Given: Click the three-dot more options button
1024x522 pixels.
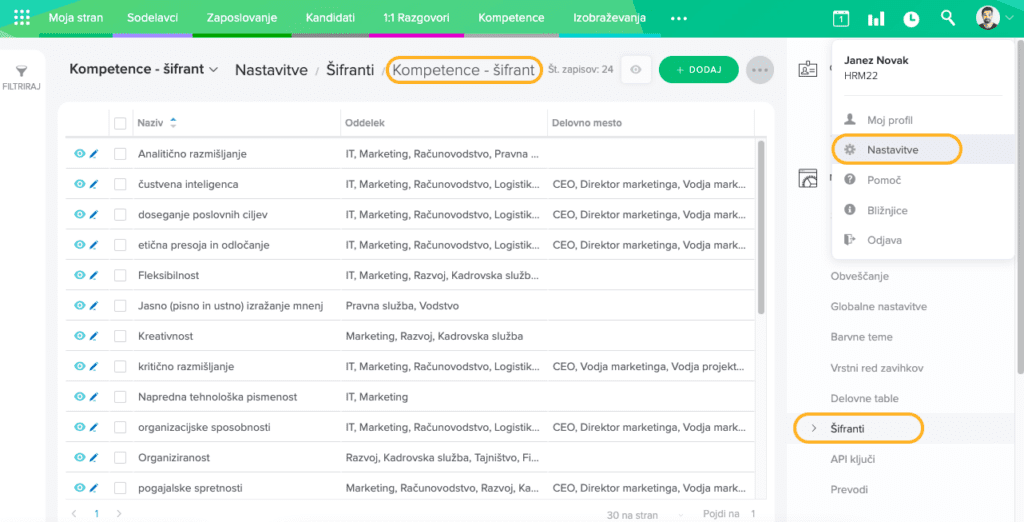Looking at the screenshot, I should coord(760,70).
